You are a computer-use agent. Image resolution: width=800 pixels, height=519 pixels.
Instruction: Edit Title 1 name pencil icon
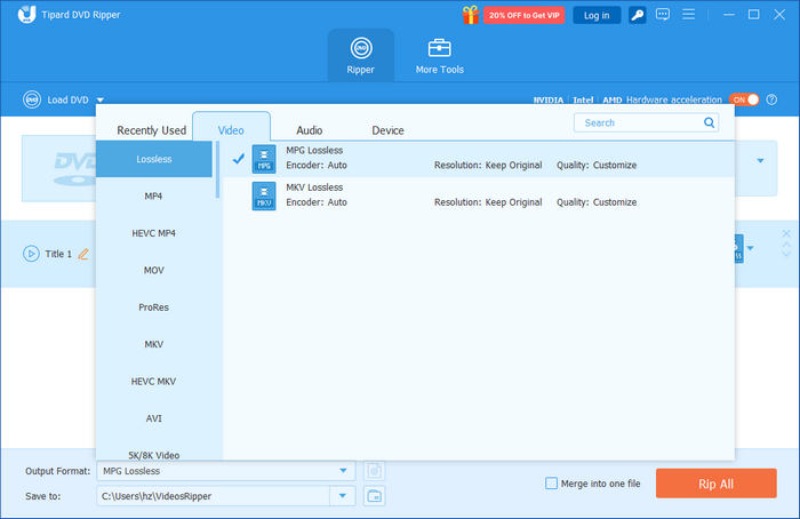coord(83,254)
